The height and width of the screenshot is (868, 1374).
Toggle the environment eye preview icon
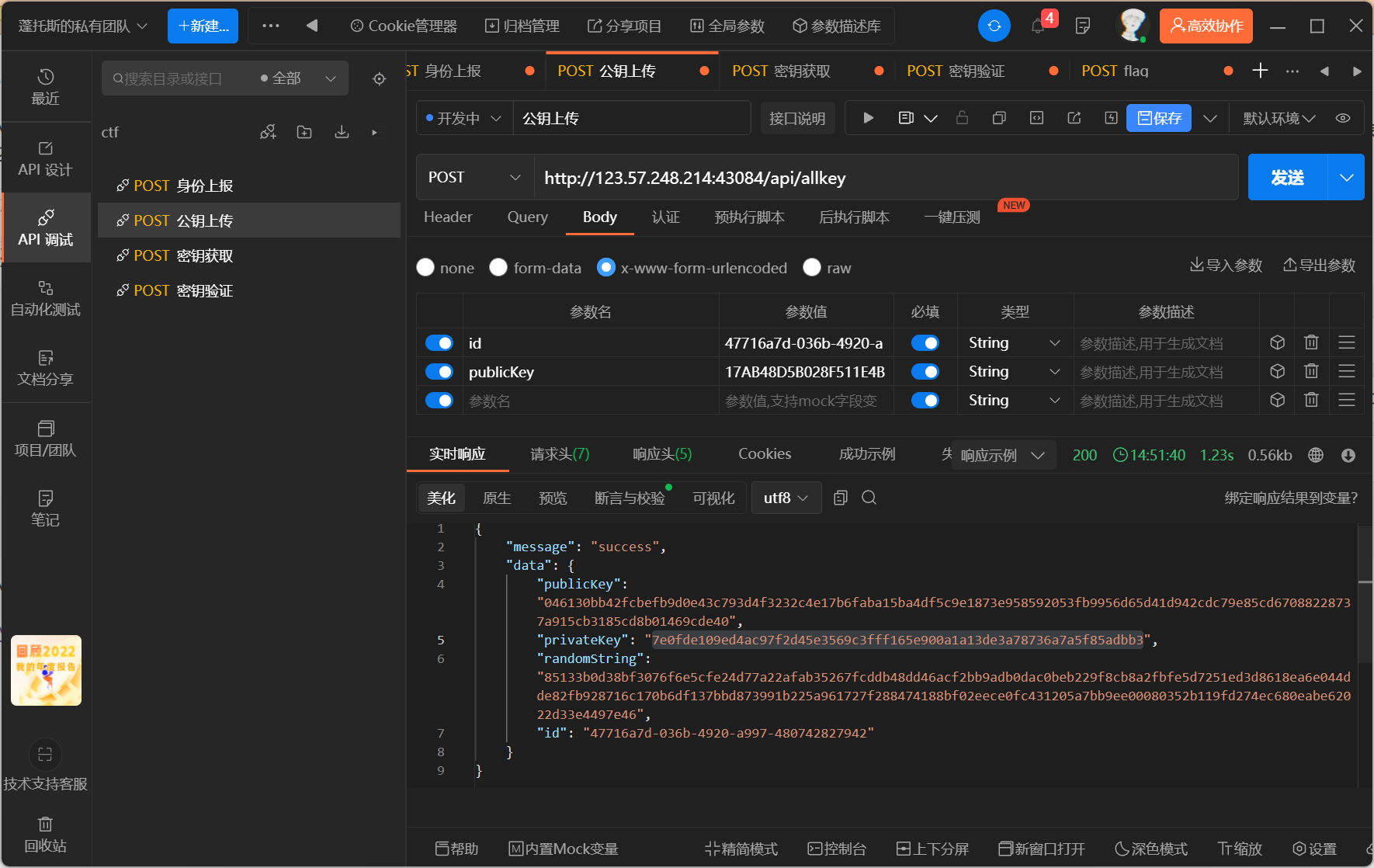[1343, 118]
